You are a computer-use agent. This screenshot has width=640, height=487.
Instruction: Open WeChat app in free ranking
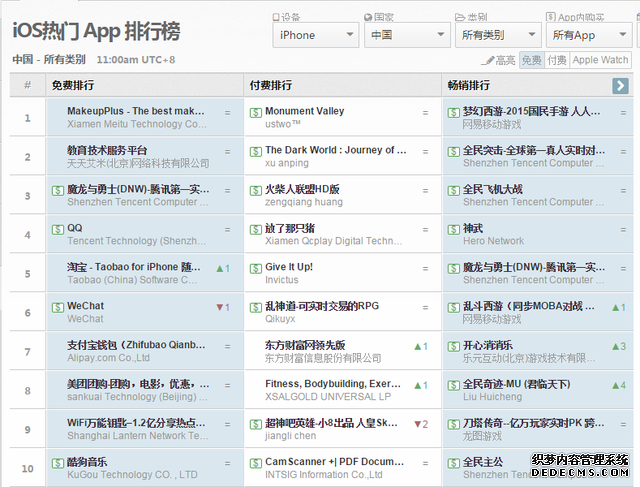[85, 306]
